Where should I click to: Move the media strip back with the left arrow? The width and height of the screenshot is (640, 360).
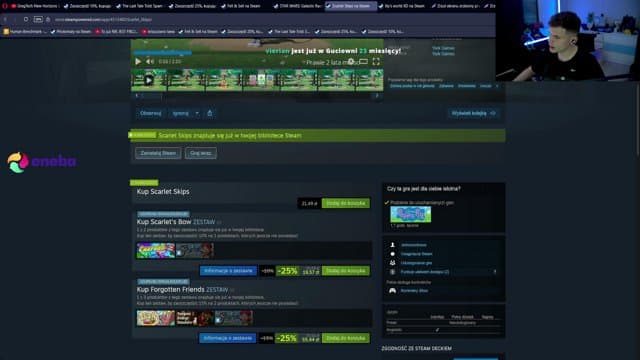click(x=137, y=96)
